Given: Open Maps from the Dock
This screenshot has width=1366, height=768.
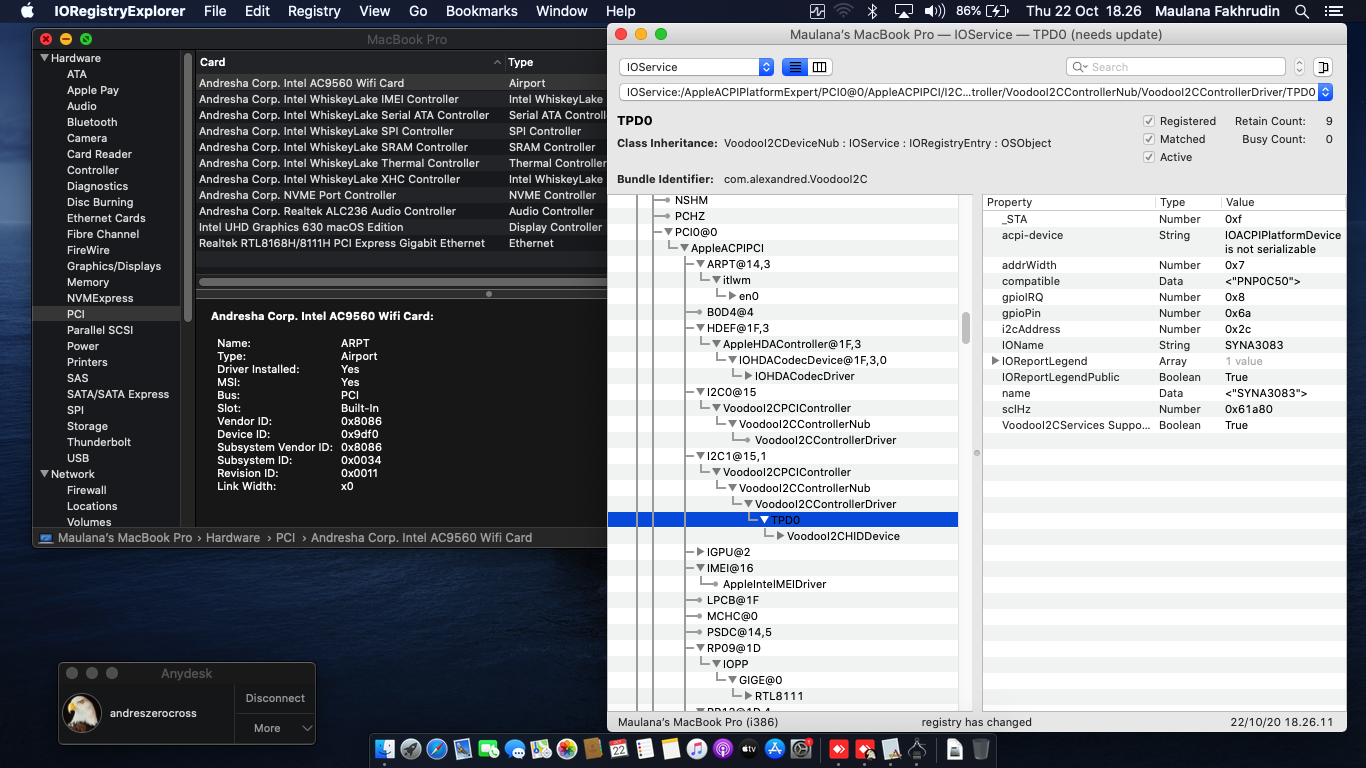Looking at the screenshot, I should click(541, 748).
